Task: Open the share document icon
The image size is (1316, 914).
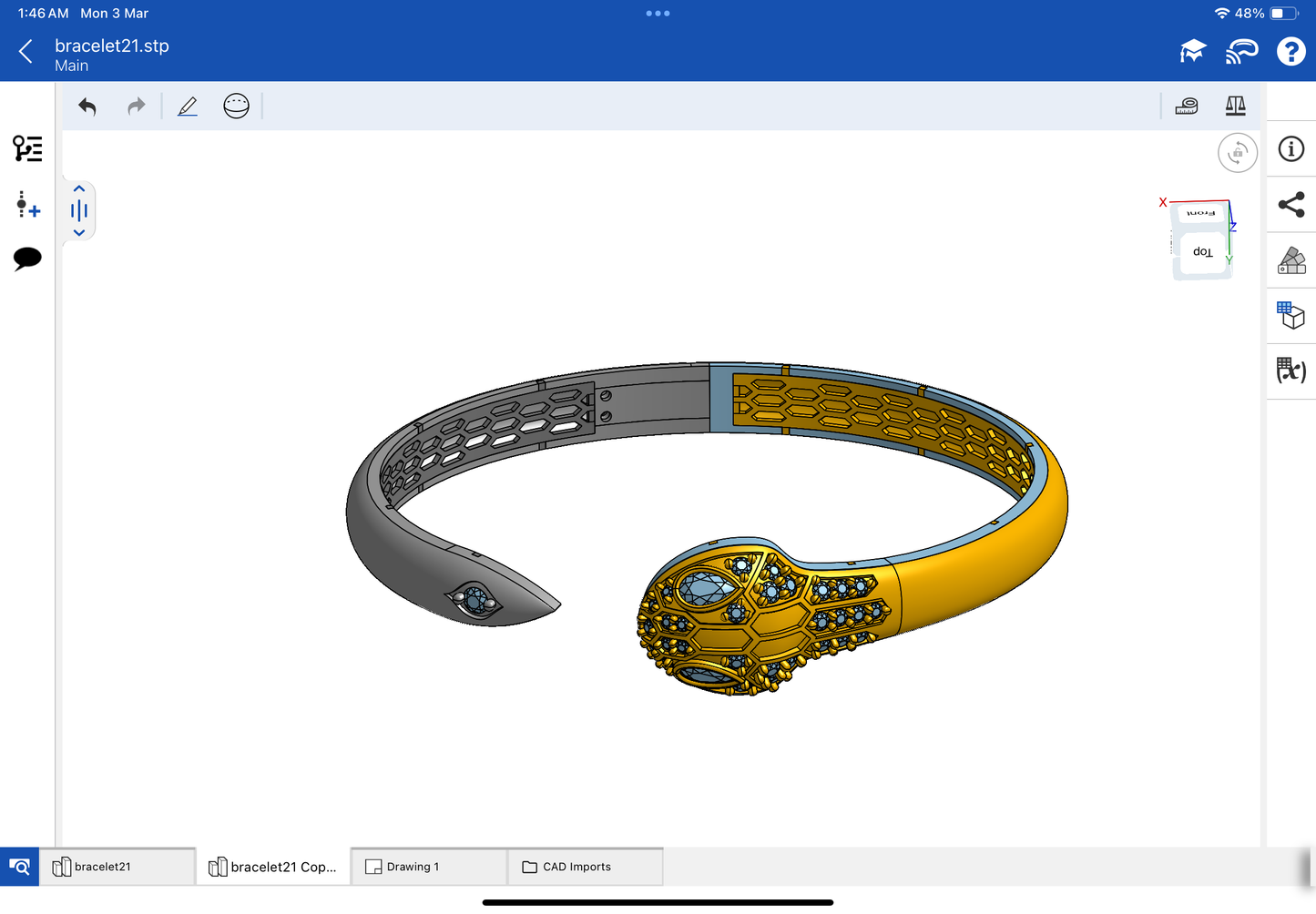Action: point(1290,205)
